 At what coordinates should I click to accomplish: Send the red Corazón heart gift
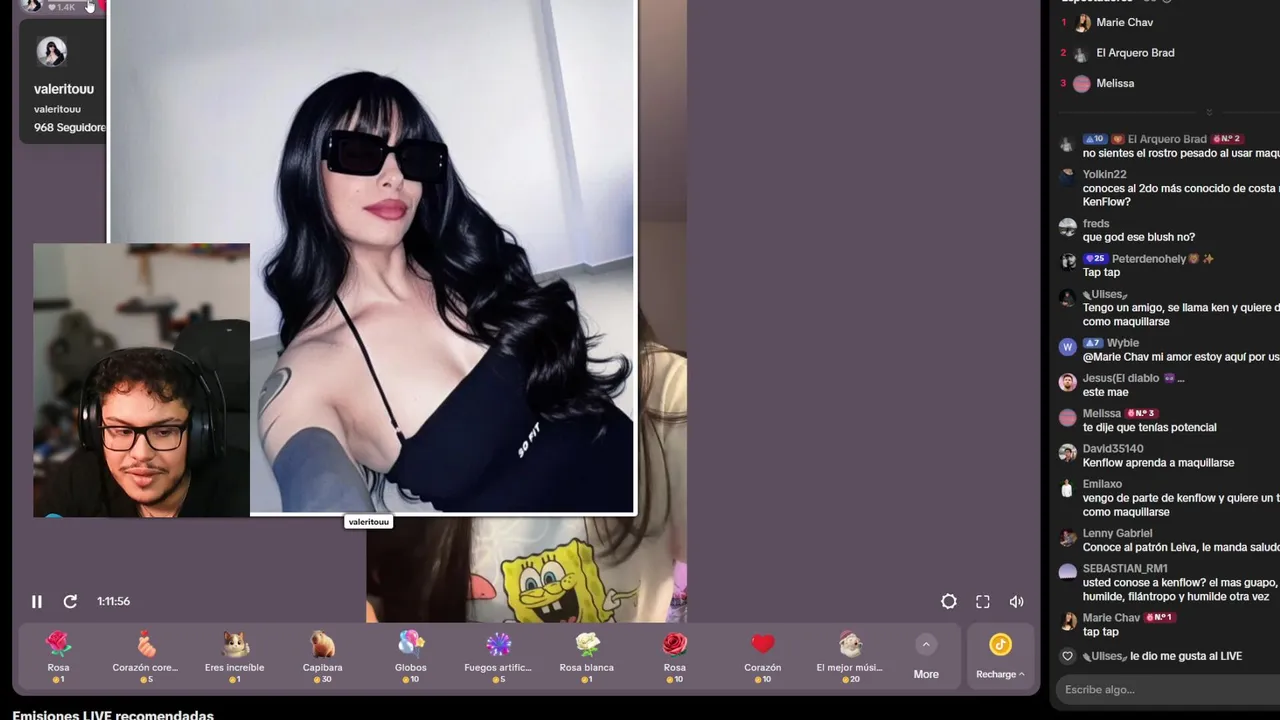[763, 657]
